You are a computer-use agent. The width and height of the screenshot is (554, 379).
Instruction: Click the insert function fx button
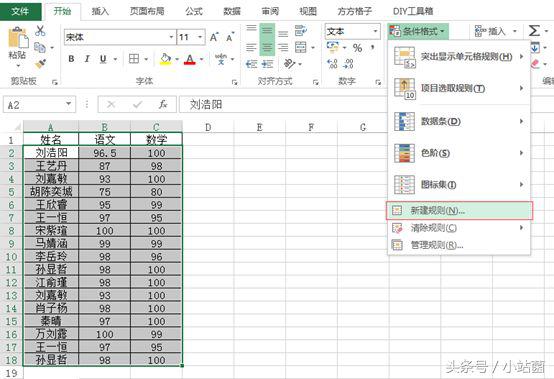(163, 104)
